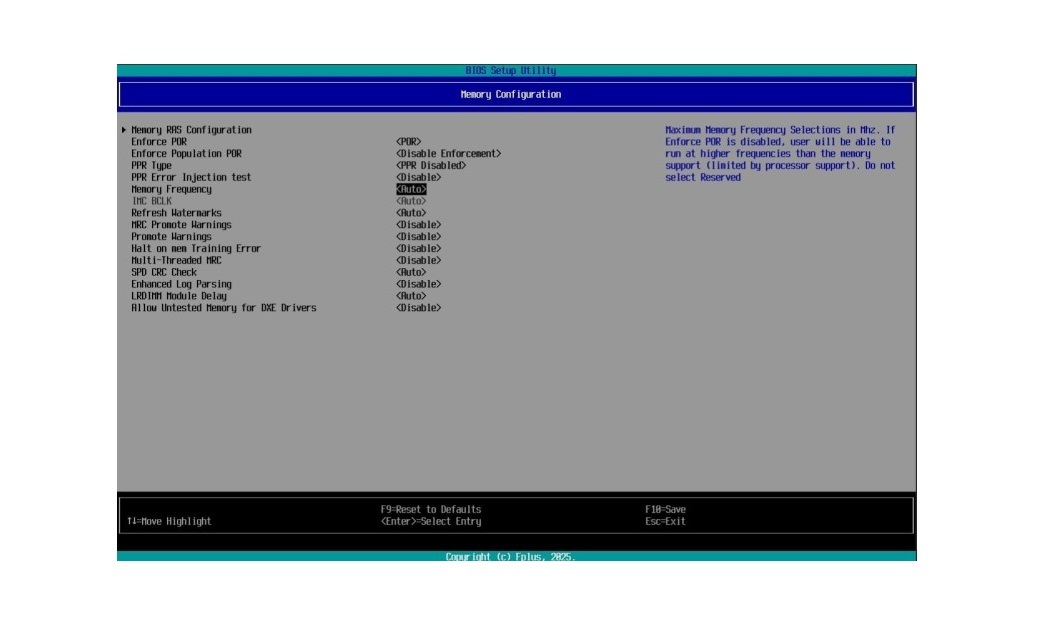Screen dimensions: 1059x644
Task: Toggle Allow Untested Memory for DXE Drivers
Action: tap(418, 308)
